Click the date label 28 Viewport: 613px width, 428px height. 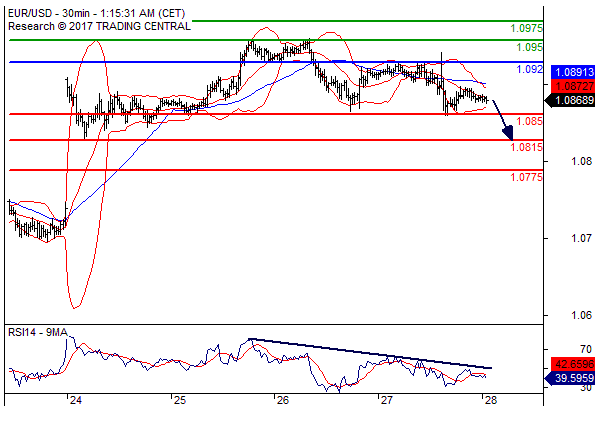point(490,400)
